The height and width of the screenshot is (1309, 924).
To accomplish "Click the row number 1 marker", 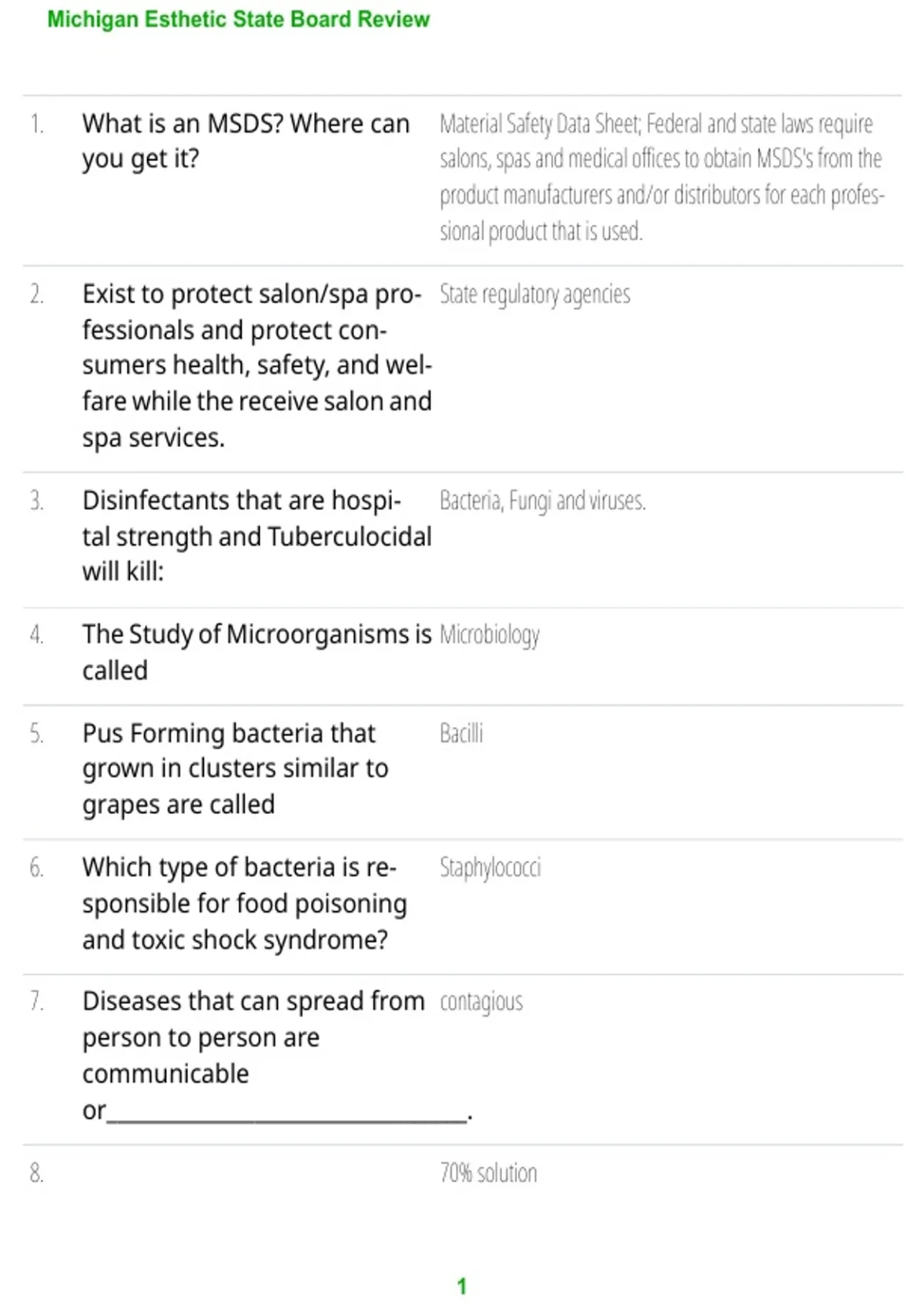I will pos(36,124).
